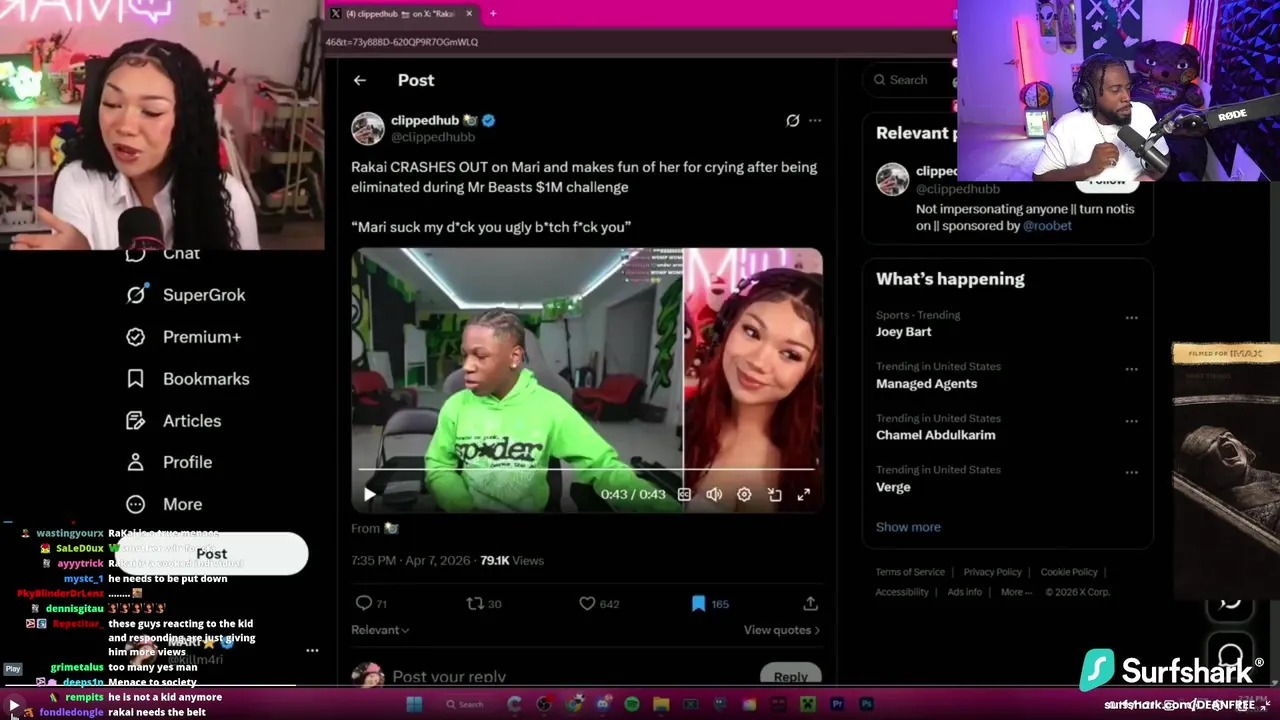Open Cookie Policy link
Viewport: 1280px width, 720px height.
(1069, 572)
